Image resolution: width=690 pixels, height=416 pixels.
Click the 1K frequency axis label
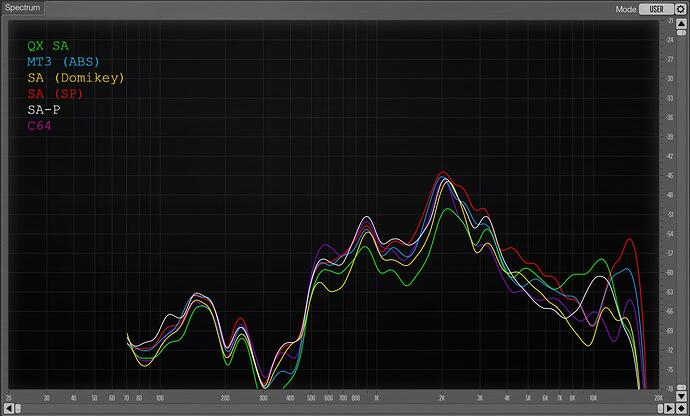pos(375,397)
